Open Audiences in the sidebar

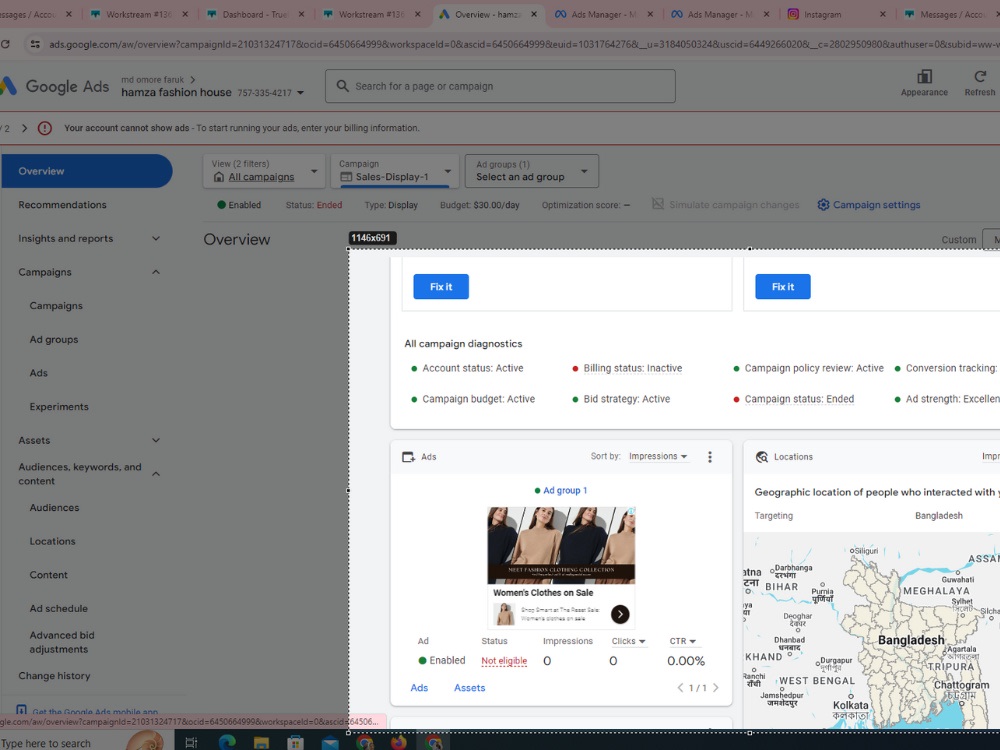(54, 508)
